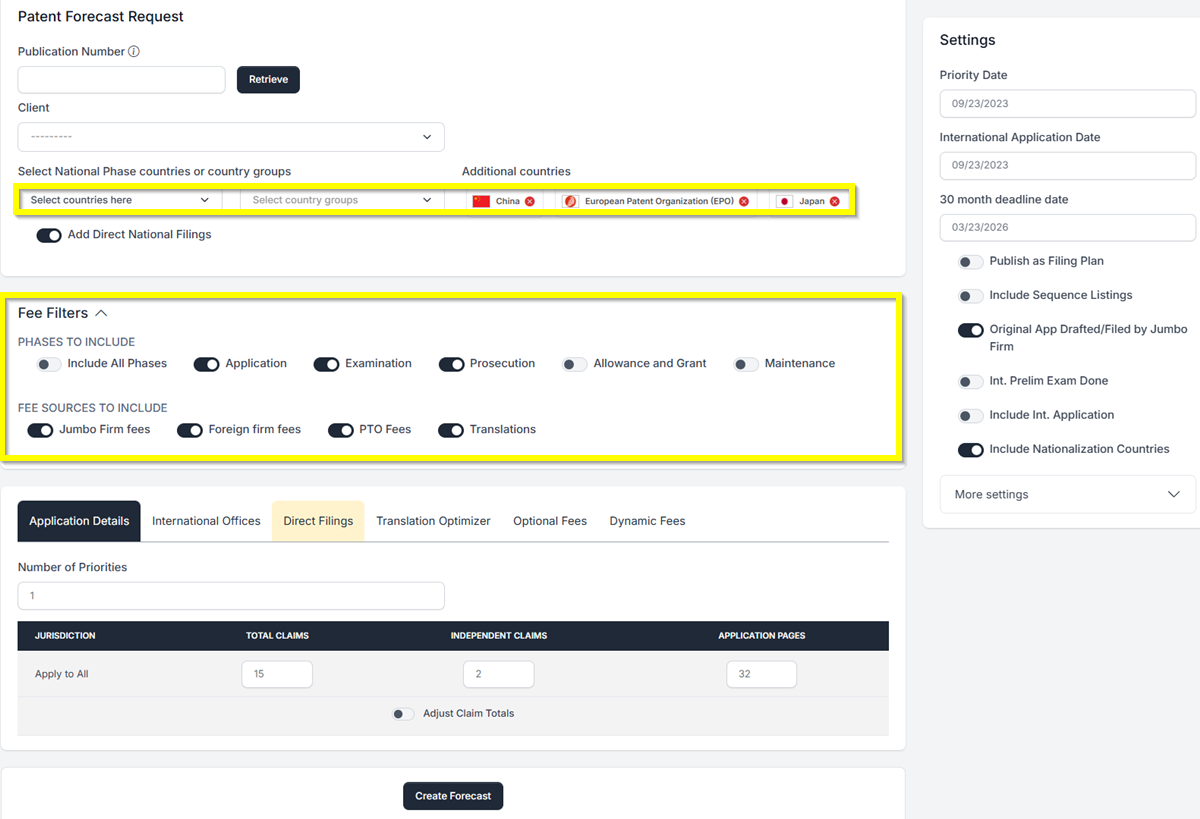Image resolution: width=1200 pixels, height=819 pixels.
Task: Expand More settings panel
Action: 1067,494
